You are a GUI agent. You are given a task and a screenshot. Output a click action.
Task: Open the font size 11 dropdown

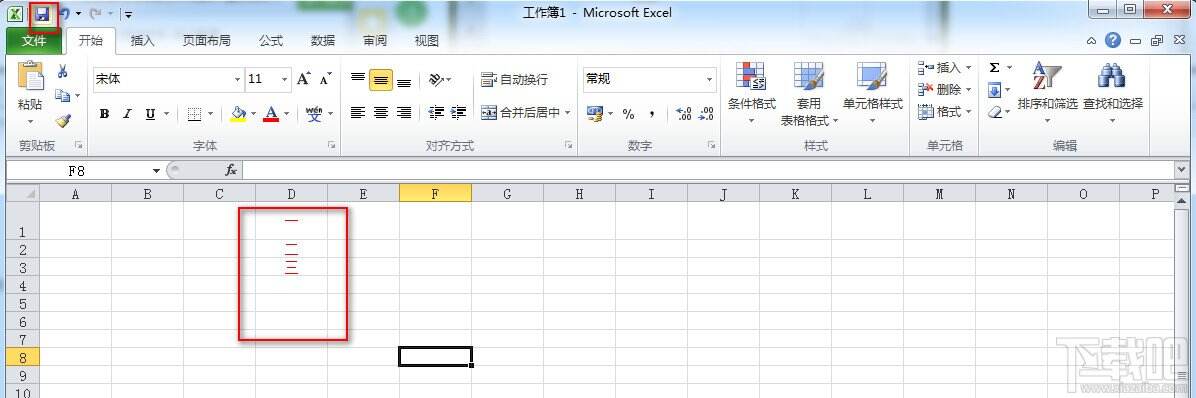pyautogui.click(x=285, y=79)
